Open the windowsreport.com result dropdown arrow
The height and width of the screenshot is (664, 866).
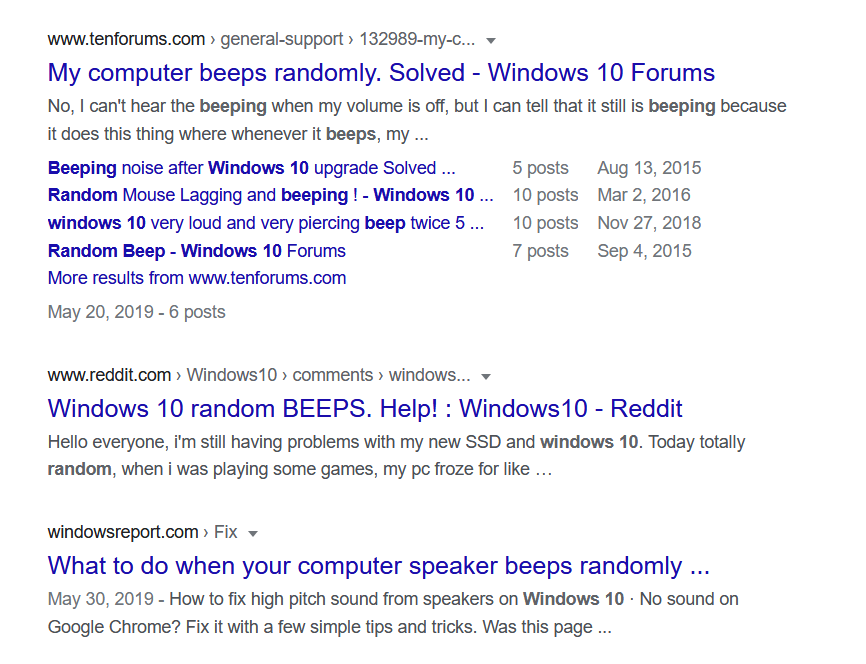point(253,533)
